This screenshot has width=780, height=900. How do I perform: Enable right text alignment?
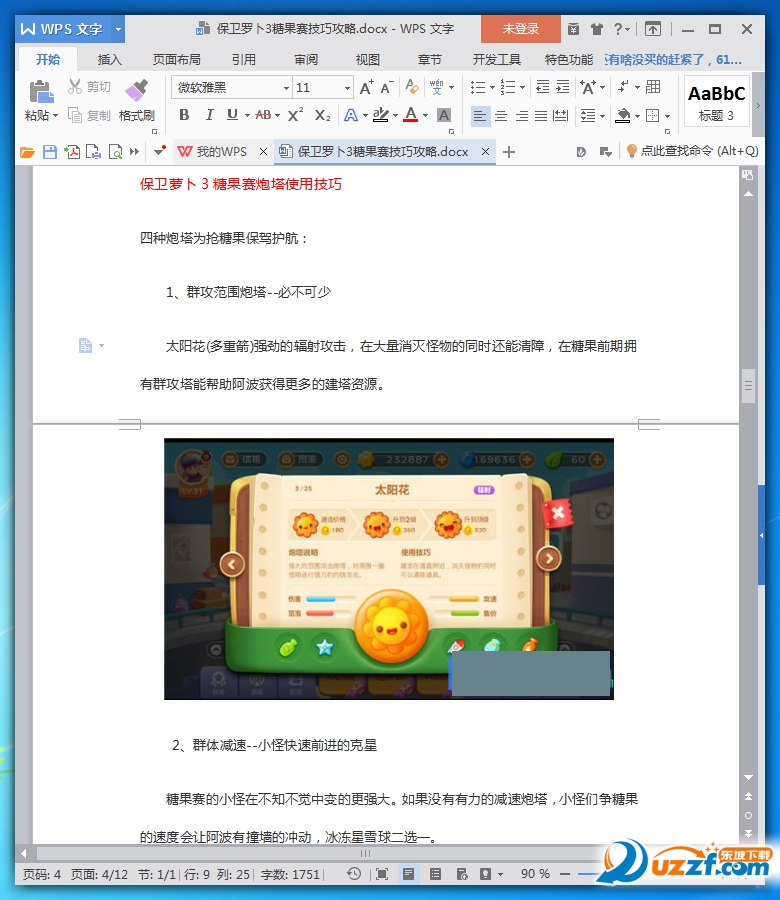(521, 116)
